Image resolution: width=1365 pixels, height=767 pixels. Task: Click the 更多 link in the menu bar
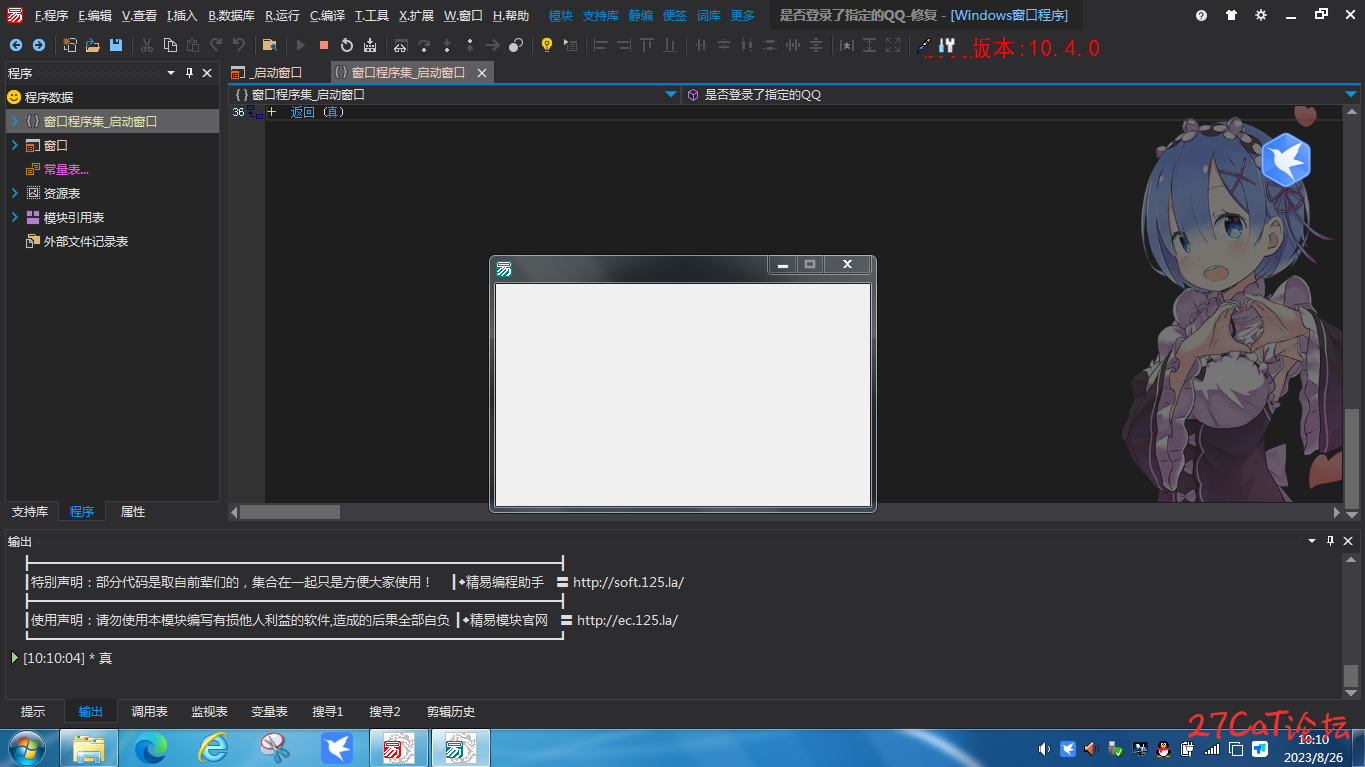742,15
